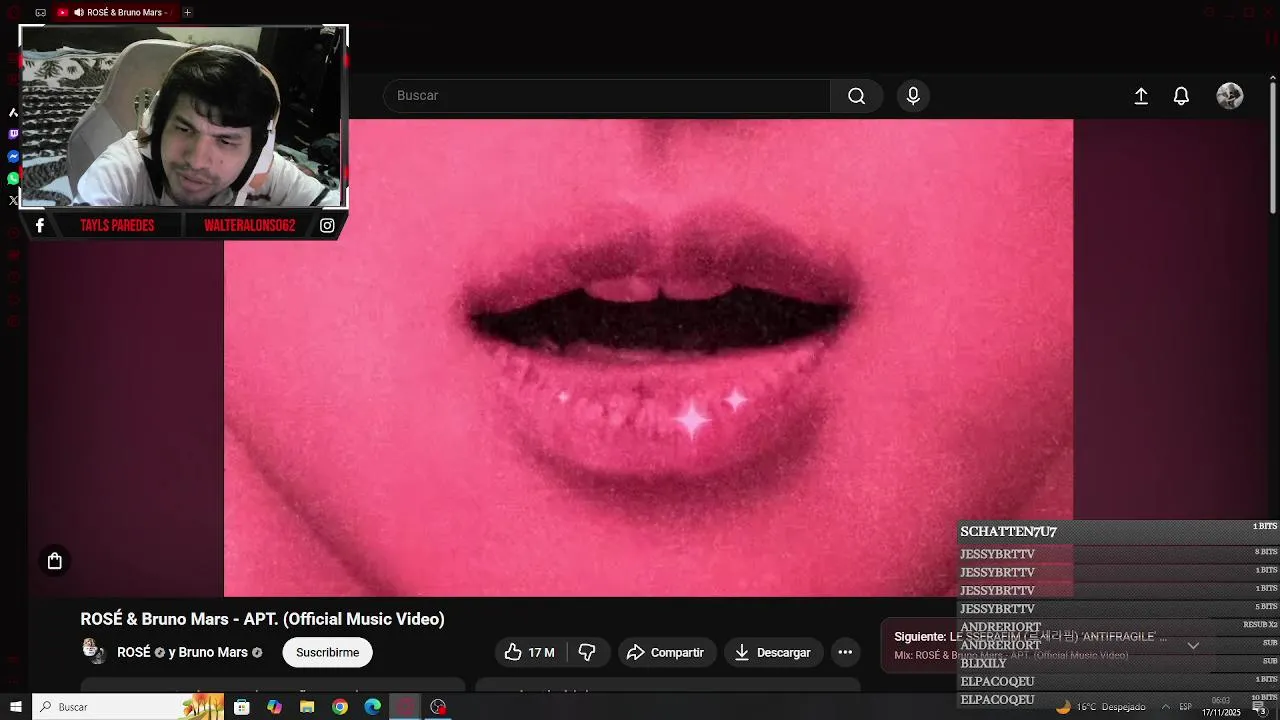This screenshot has height=720, width=1280.
Task: Open Messenger in the browser sidebar
Action: [x=13, y=156]
